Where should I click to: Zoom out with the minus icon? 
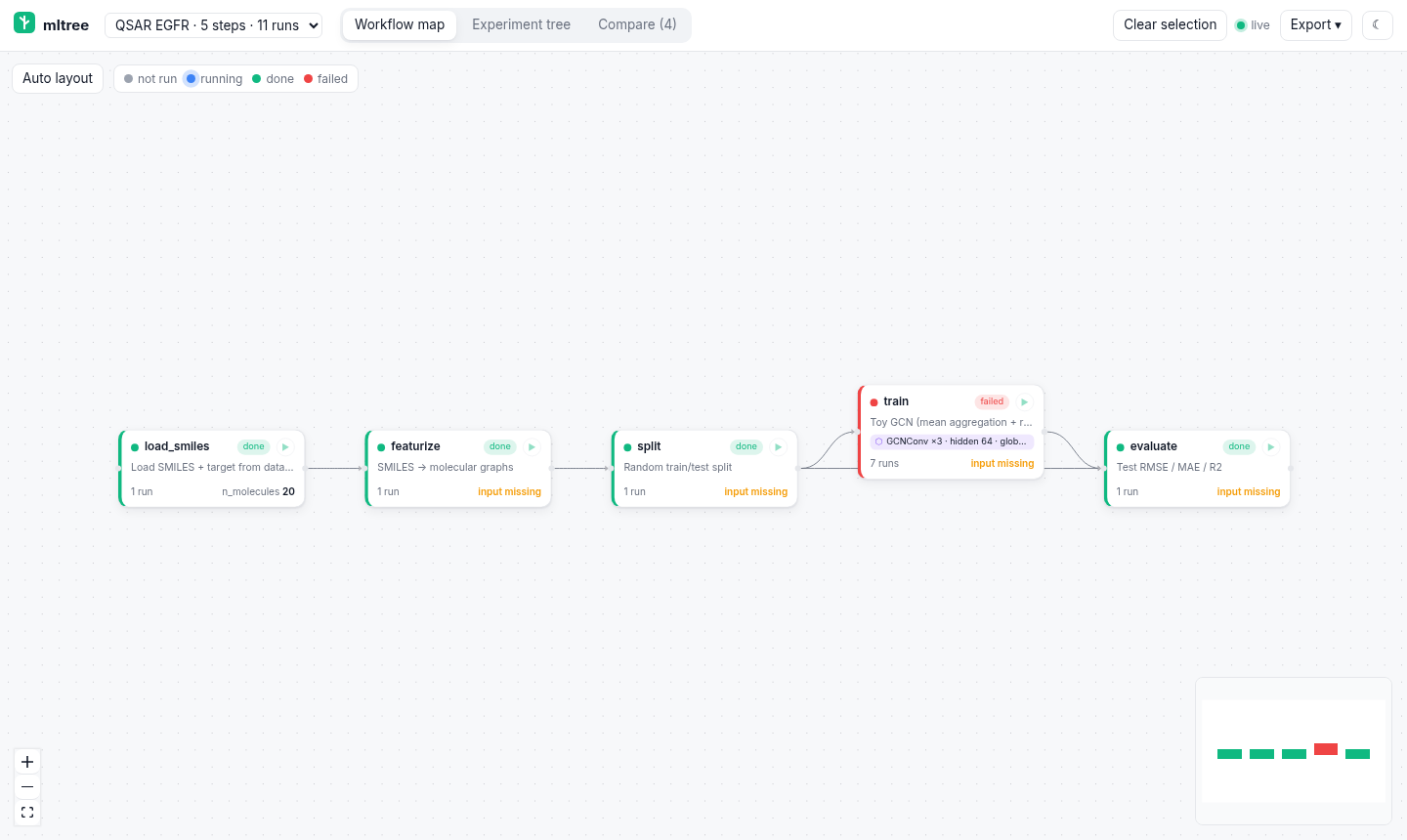(x=27, y=787)
